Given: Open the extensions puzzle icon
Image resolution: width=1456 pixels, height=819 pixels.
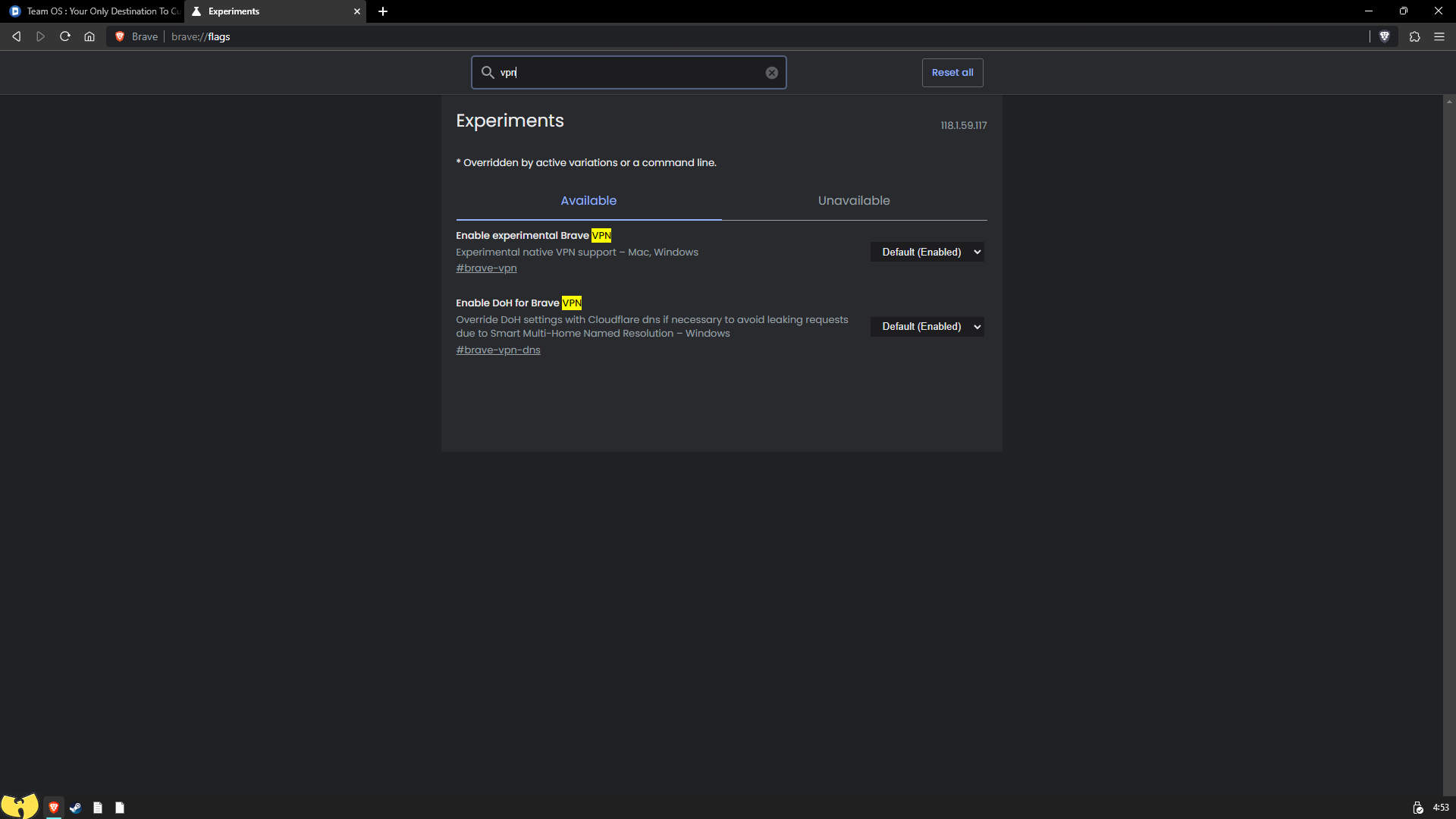Looking at the screenshot, I should 1415,36.
